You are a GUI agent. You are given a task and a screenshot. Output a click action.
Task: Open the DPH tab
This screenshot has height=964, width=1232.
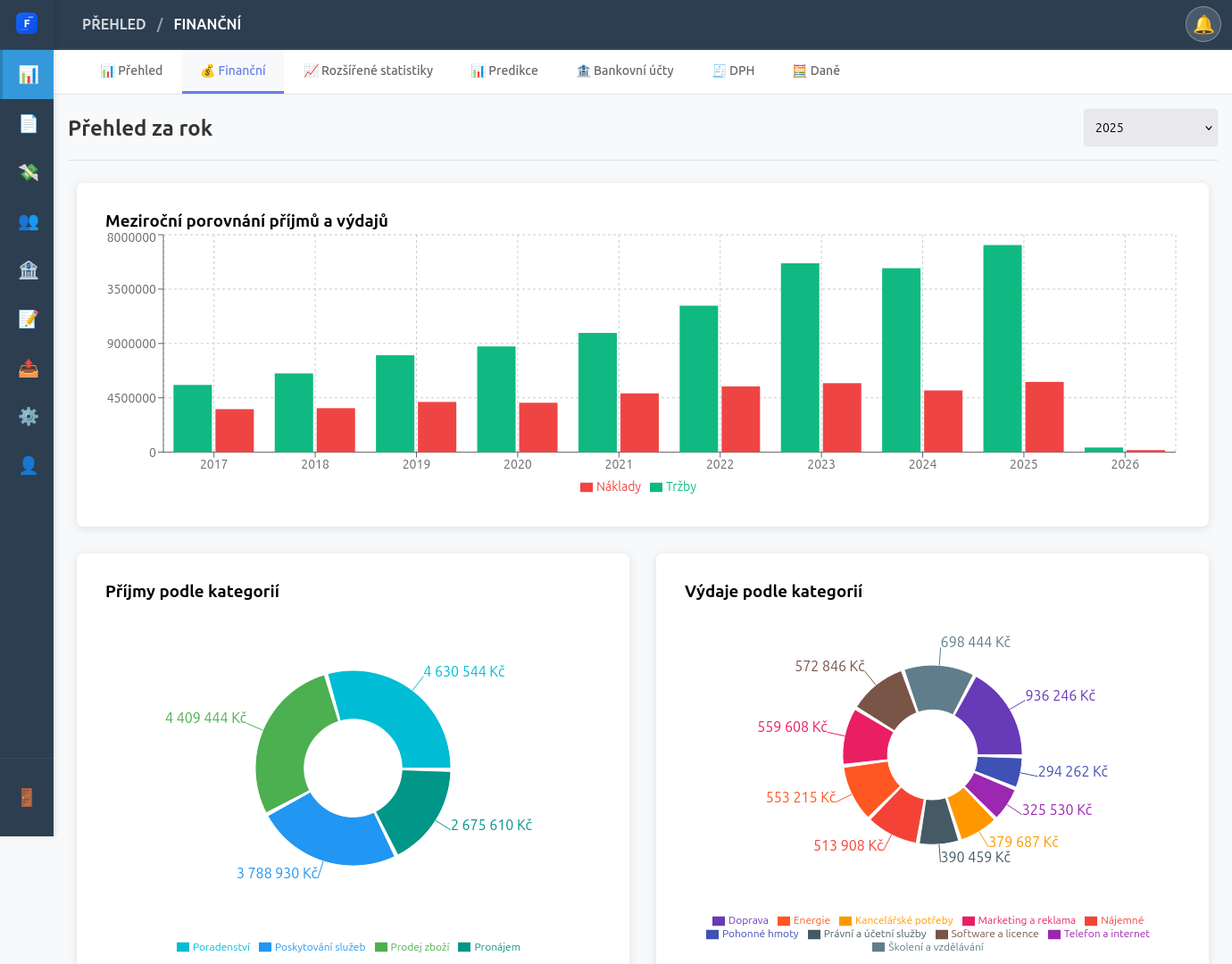pos(733,71)
